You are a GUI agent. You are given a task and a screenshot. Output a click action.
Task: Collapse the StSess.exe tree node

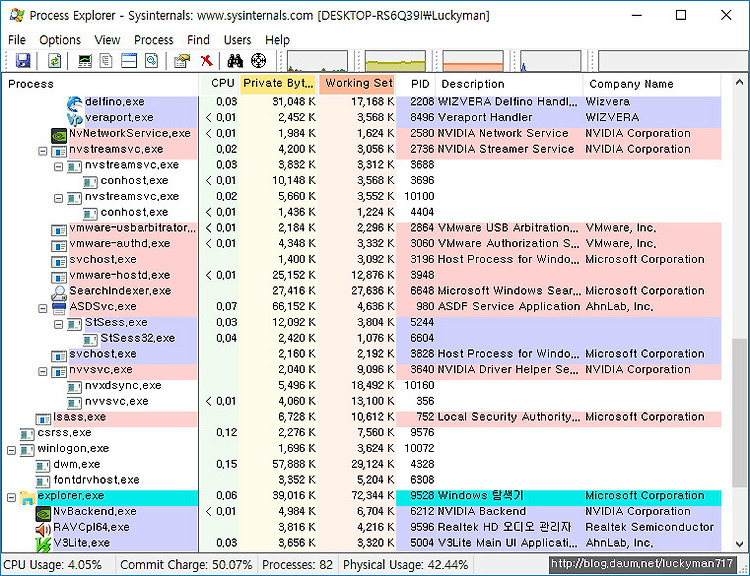(58, 324)
